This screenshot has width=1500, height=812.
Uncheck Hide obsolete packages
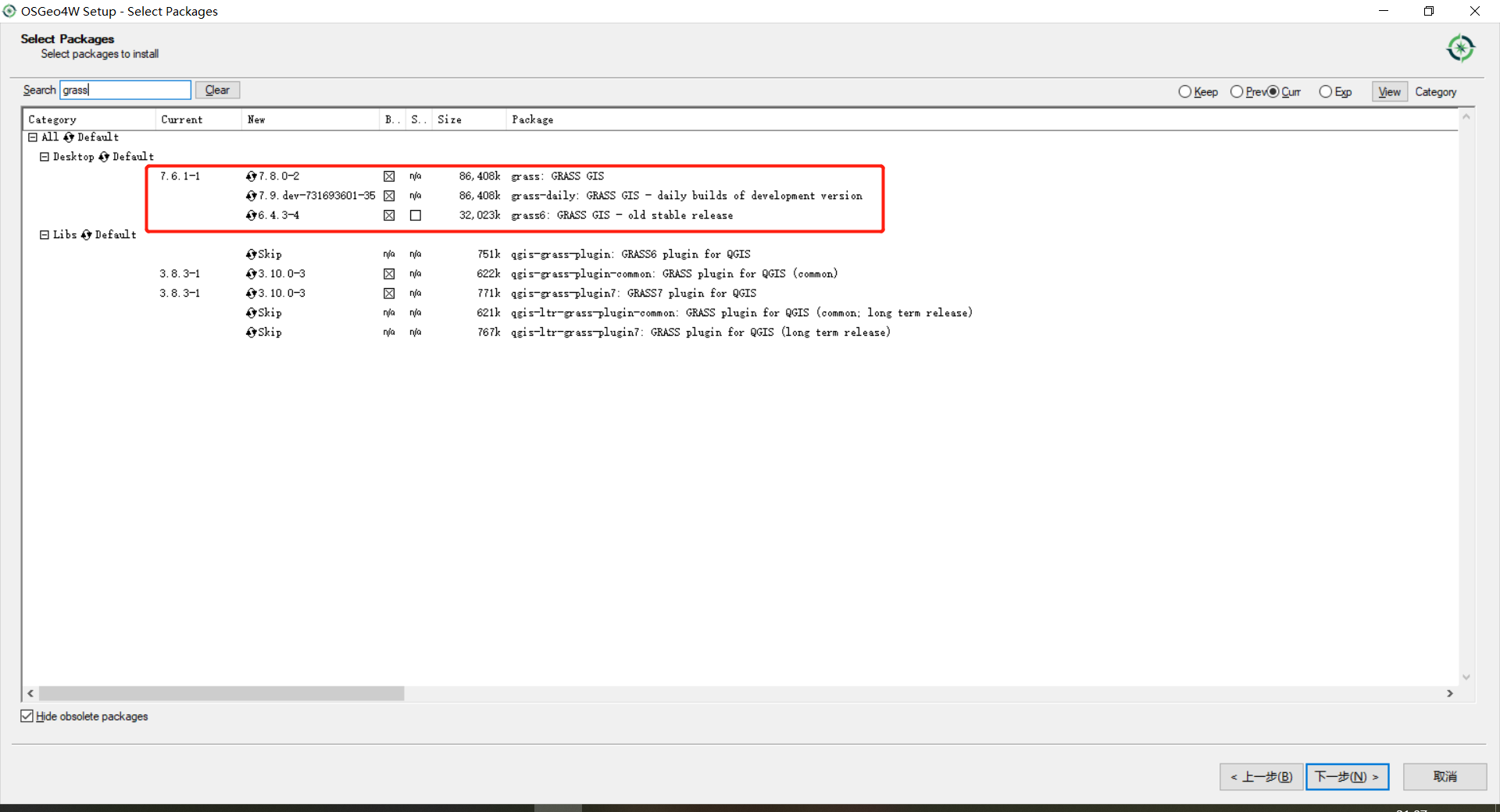(x=27, y=716)
